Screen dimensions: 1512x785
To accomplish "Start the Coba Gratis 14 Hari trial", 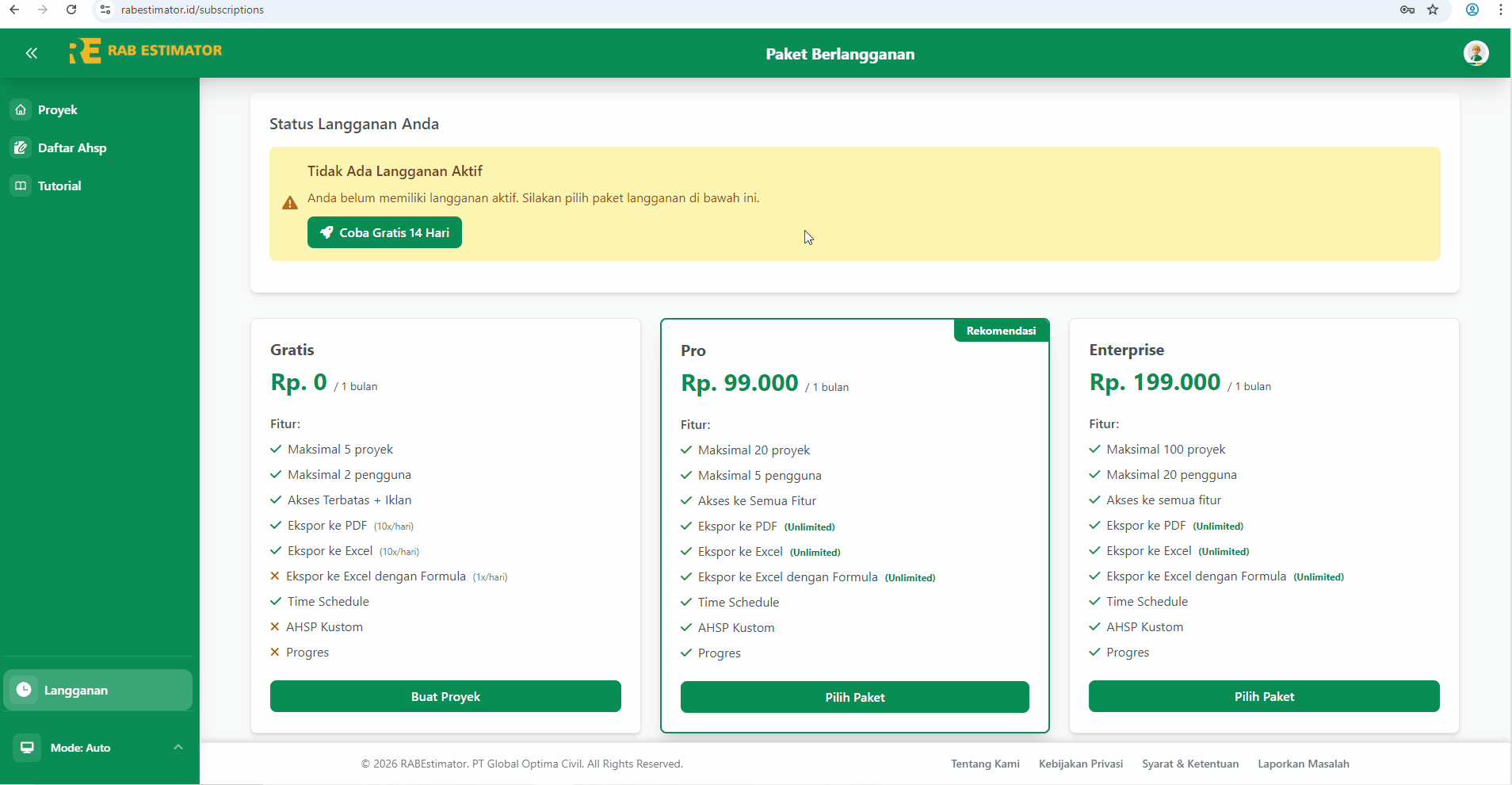I will coord(384,232).
